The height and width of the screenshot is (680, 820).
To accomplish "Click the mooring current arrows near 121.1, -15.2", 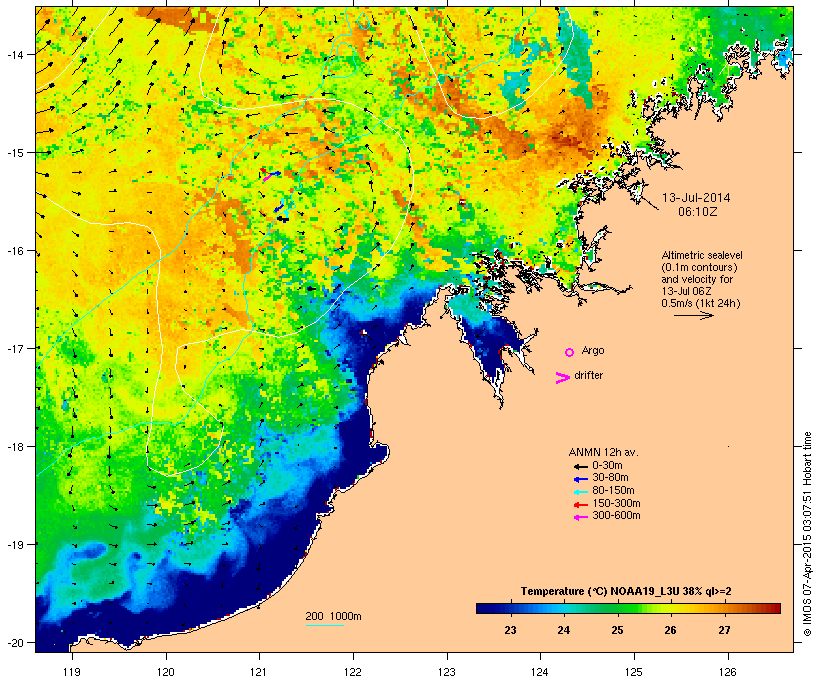I will [x=271, y=174].
